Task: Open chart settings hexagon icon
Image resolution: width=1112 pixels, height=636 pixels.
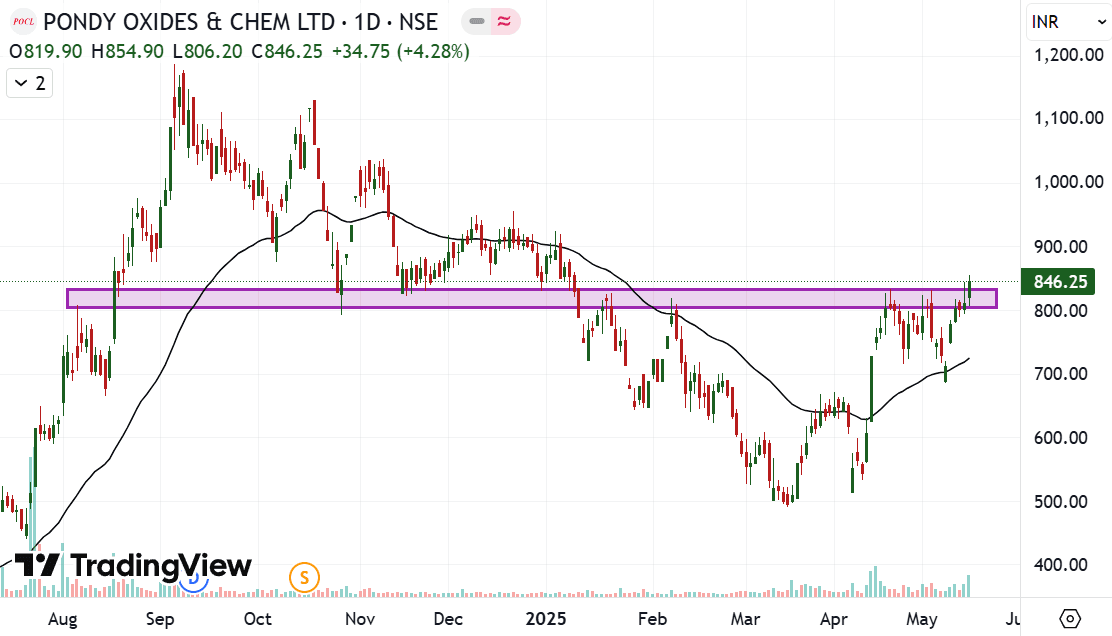Action: 1069,619
